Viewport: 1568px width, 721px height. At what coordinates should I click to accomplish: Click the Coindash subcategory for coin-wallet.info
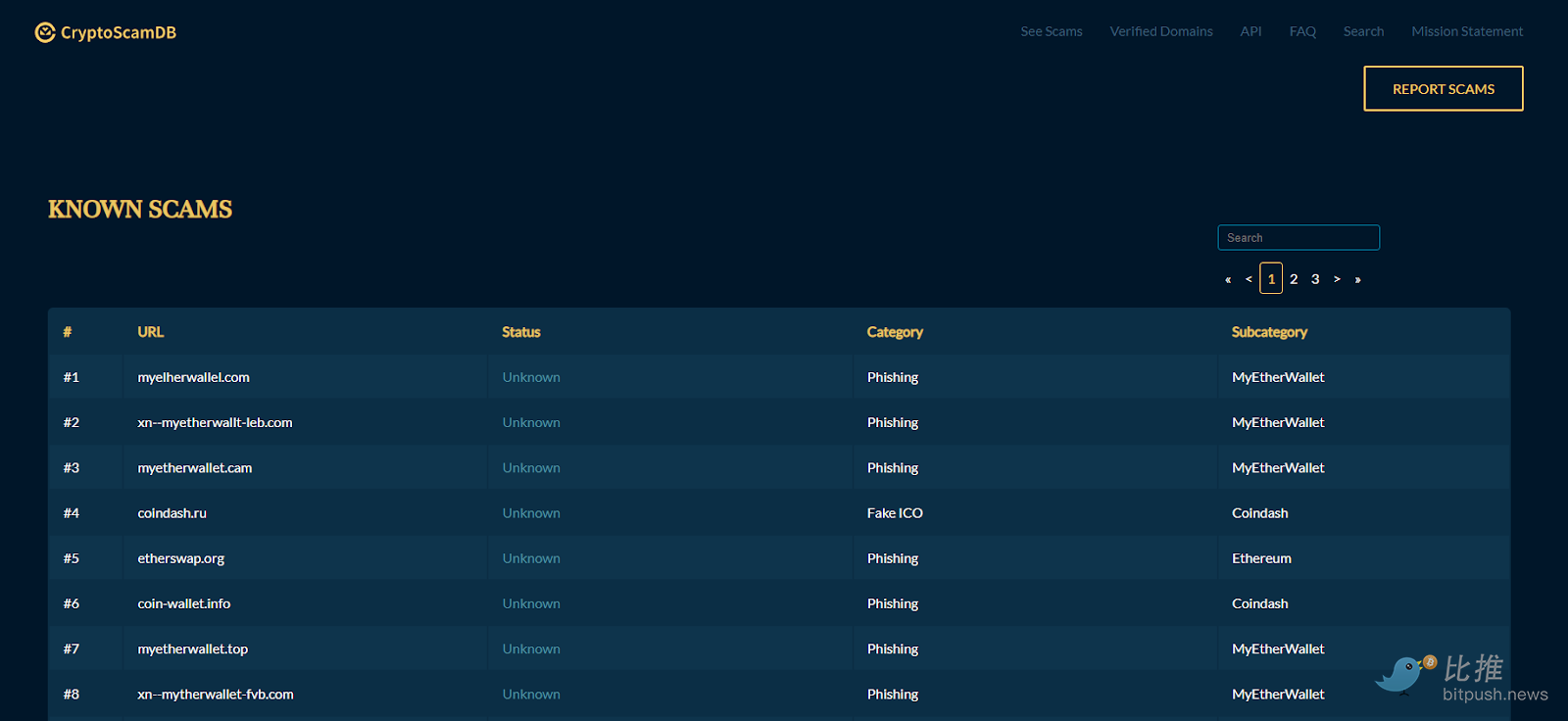tap(1260, 603)
